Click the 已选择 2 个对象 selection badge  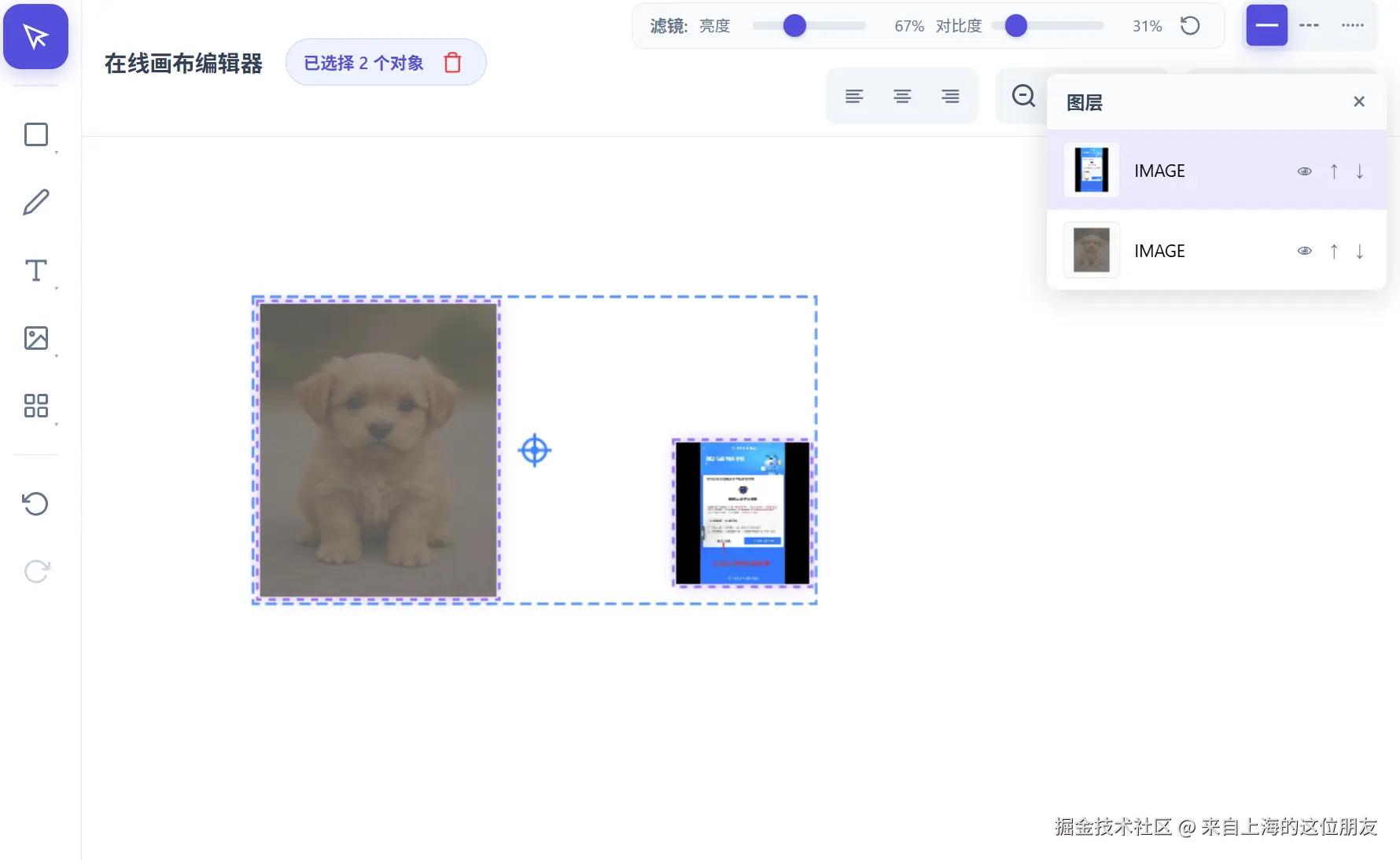386,63
